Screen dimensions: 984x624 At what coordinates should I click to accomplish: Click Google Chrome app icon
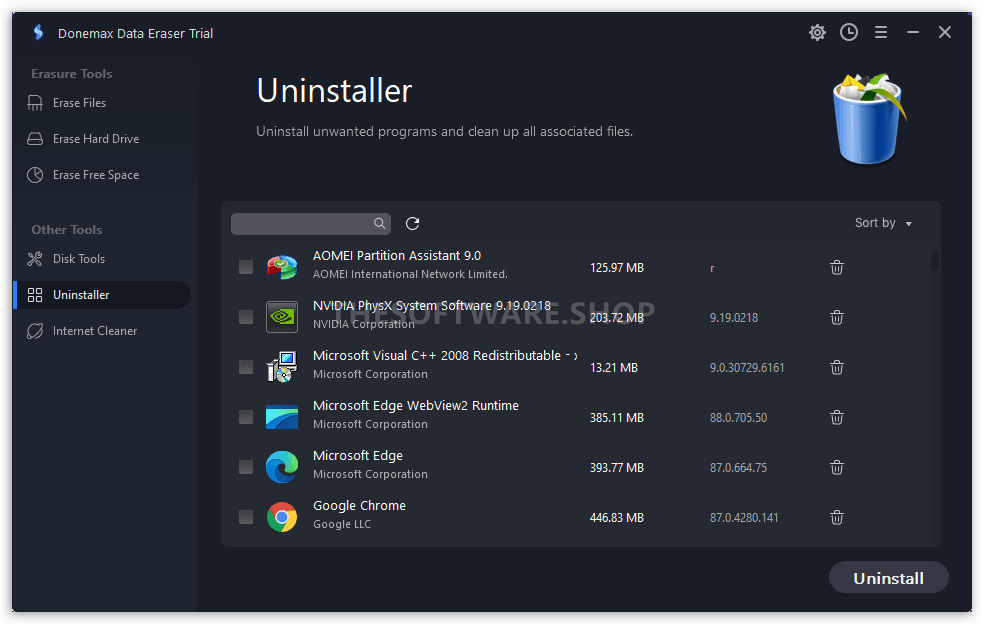tap(282, 517)
